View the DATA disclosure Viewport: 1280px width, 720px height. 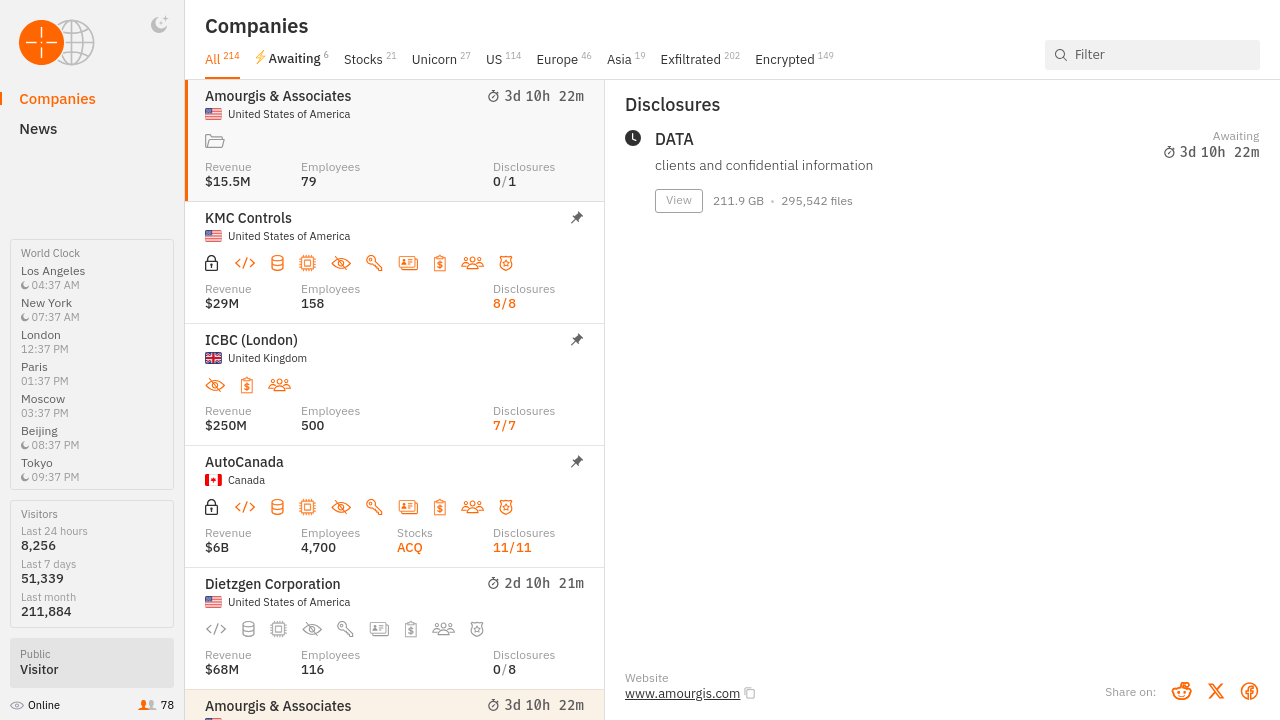pos(678,201)
